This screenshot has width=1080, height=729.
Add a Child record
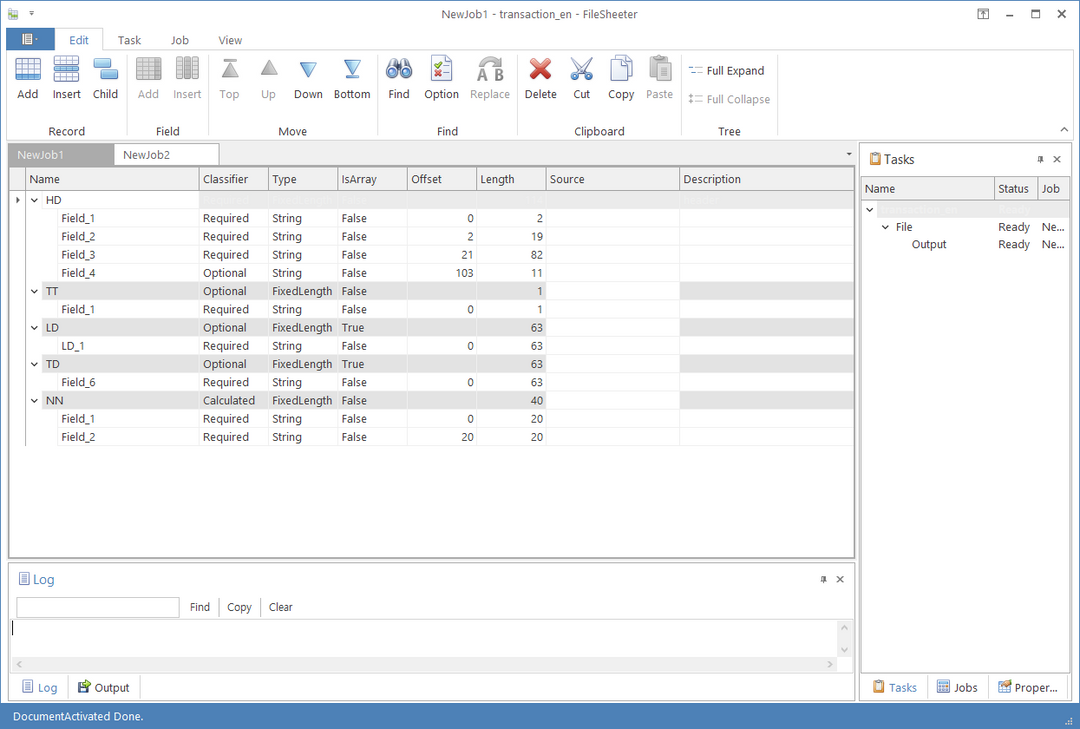(x=105, y=70)
